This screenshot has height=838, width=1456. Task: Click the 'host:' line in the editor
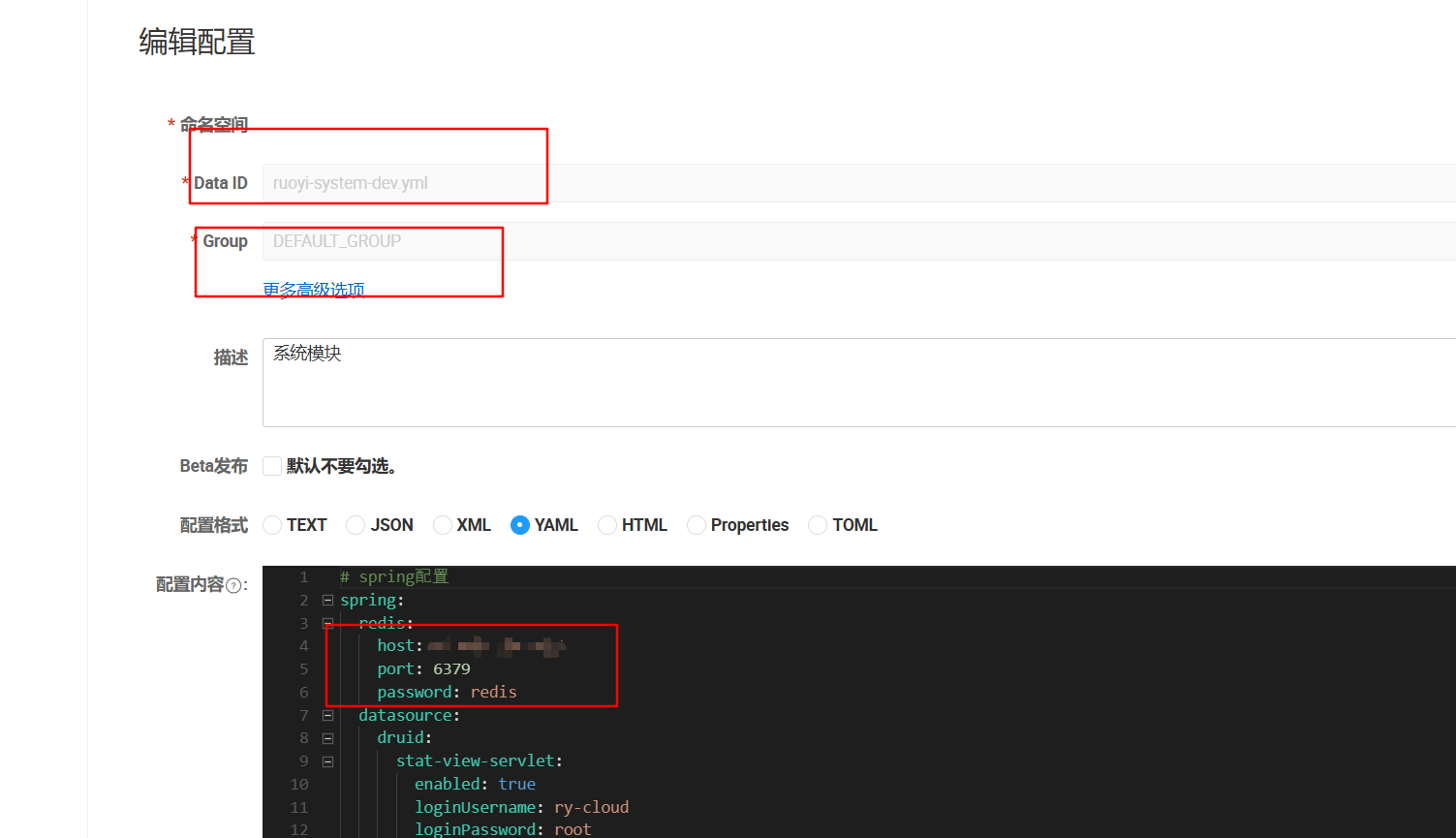(x=472, y=645)
